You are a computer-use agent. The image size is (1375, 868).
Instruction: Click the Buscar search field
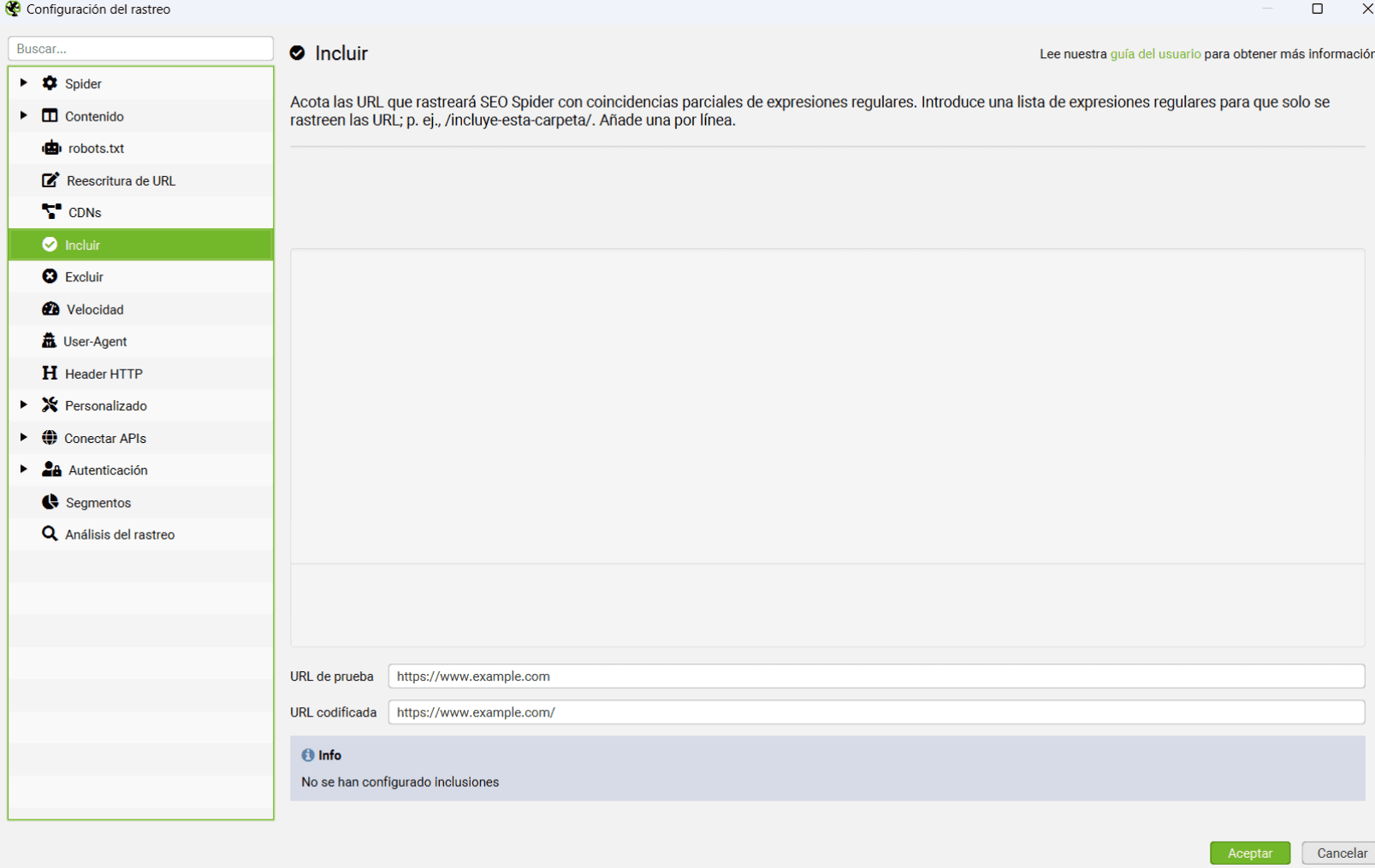tap(140, 49)
